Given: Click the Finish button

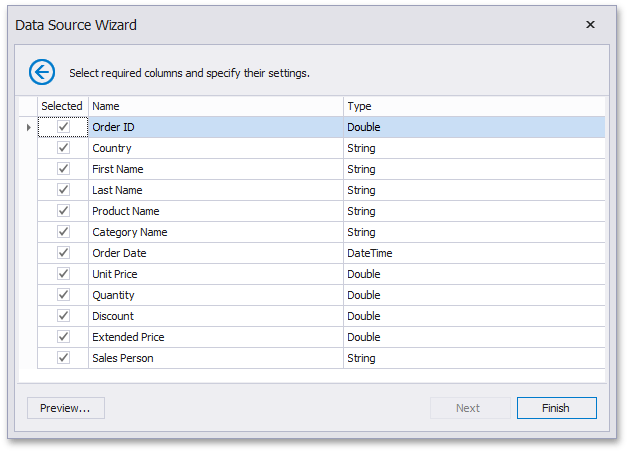Looking at the screenshot, I should 556,408.
